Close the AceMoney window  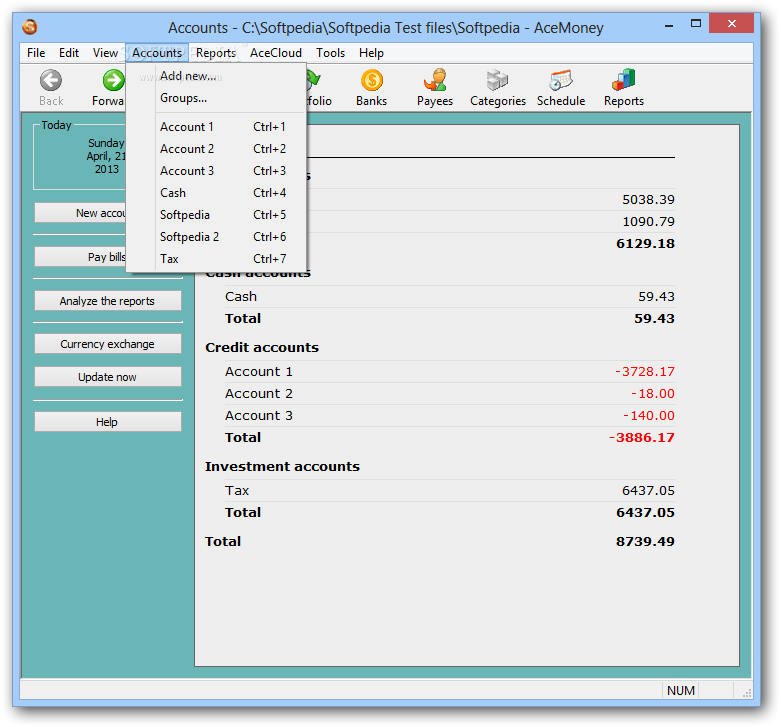[731, 23]
